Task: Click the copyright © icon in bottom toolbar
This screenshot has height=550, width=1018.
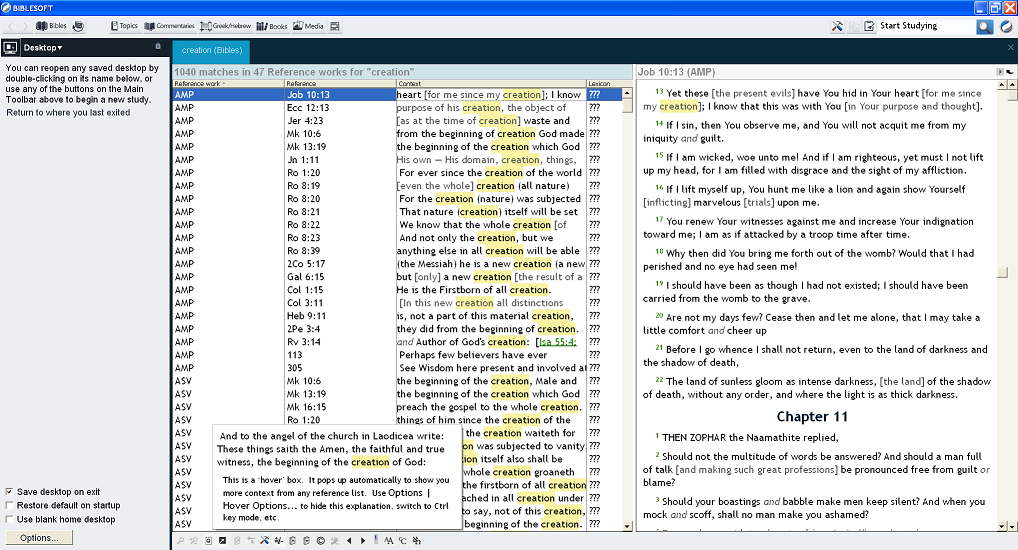Action: [320, 540]
